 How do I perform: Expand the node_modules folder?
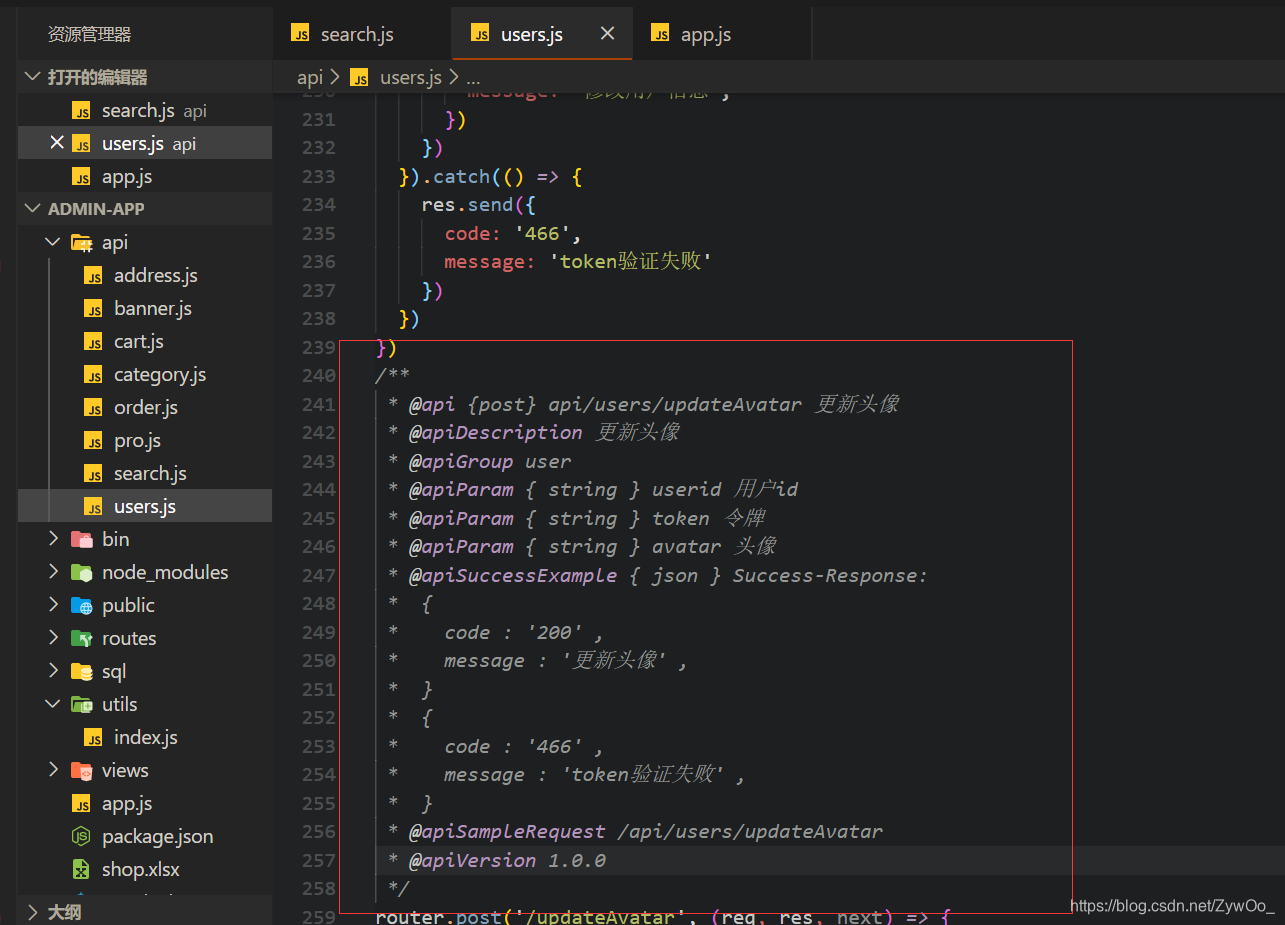point(54,572)
